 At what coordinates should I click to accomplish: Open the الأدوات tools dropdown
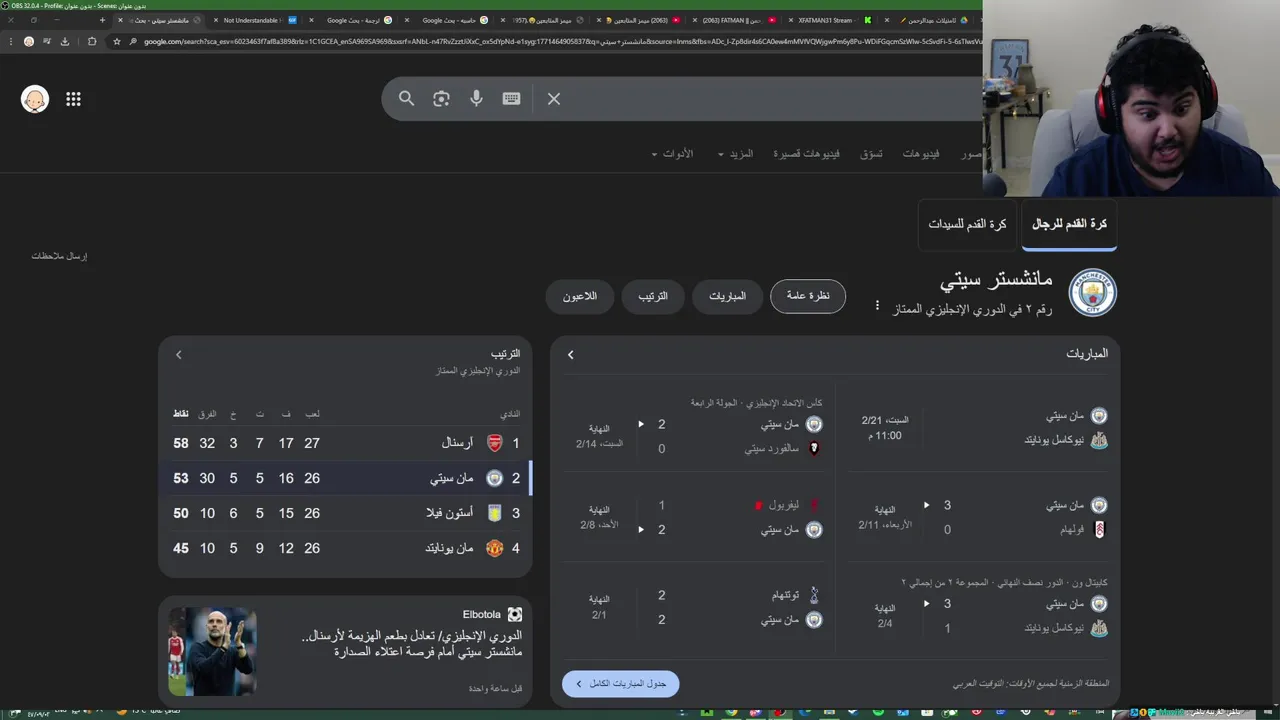[672, 153]
